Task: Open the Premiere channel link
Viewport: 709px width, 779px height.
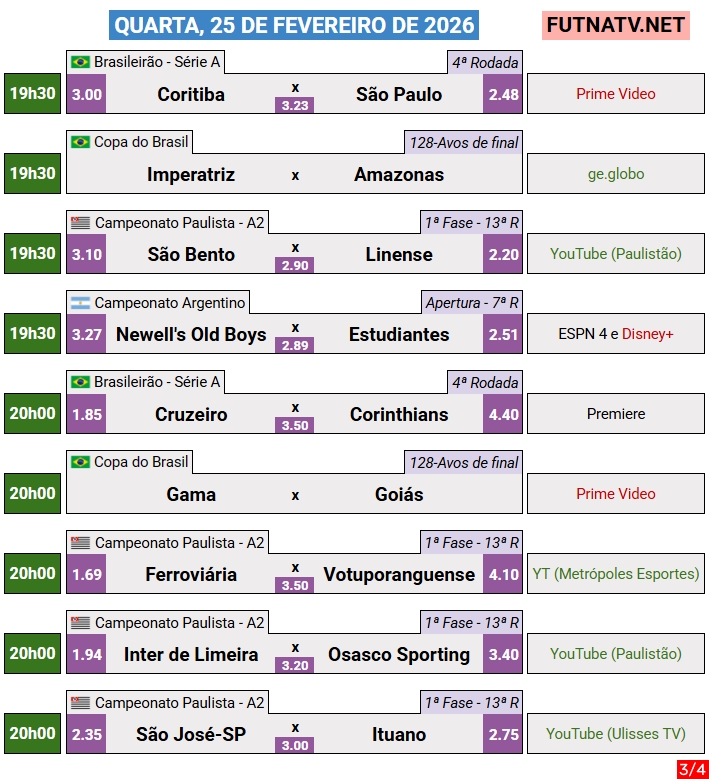Action: 616,414
